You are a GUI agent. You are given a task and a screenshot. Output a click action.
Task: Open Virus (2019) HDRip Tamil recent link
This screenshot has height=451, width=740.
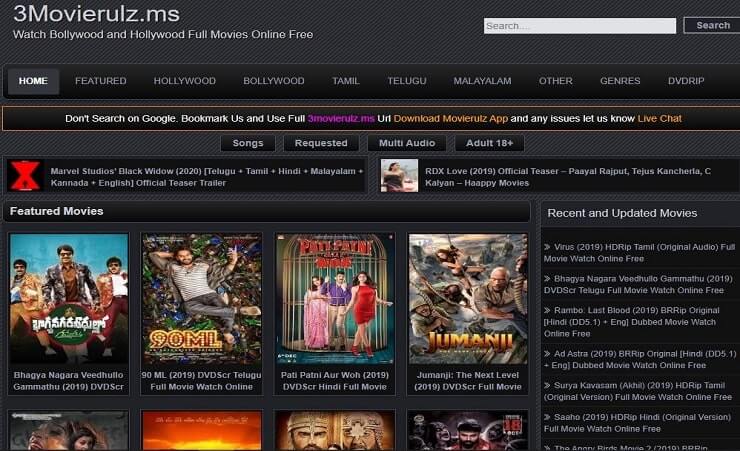(x=639, y=253)
